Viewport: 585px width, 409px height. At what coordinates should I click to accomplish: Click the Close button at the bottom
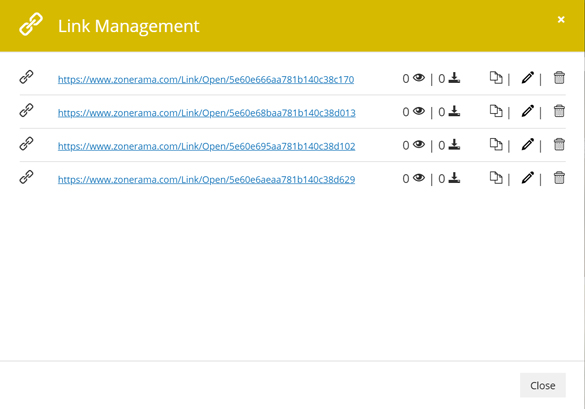[543, 385]
